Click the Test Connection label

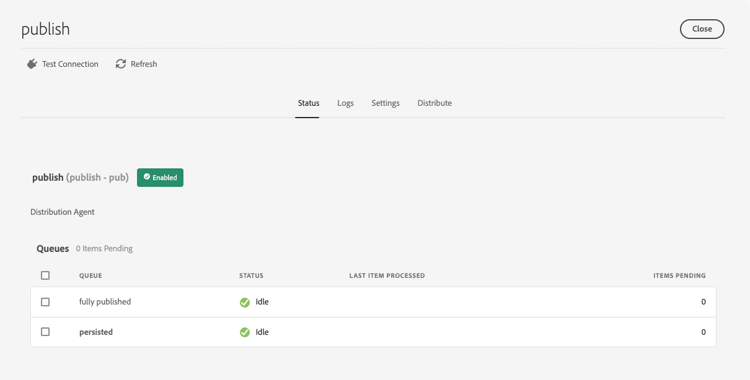(x=70, y=64)
